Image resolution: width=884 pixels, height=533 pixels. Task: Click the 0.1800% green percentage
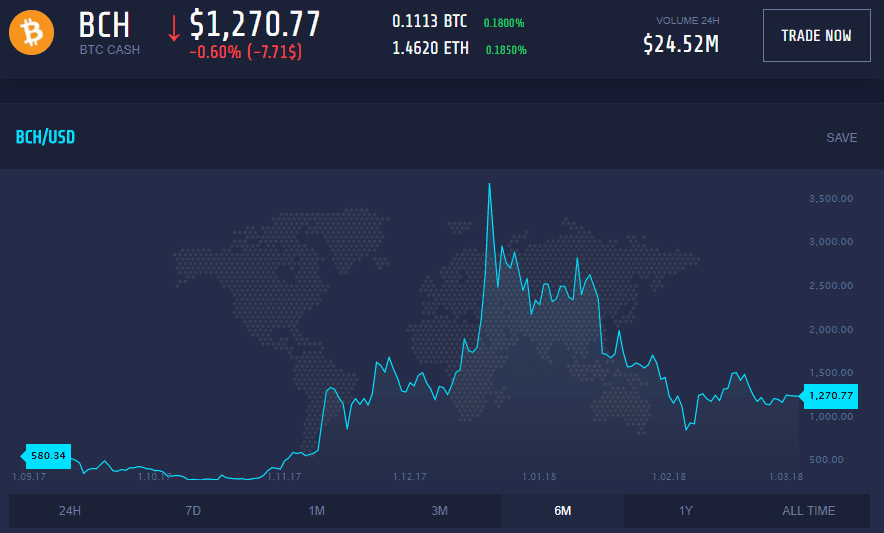(x=504, y=23)
